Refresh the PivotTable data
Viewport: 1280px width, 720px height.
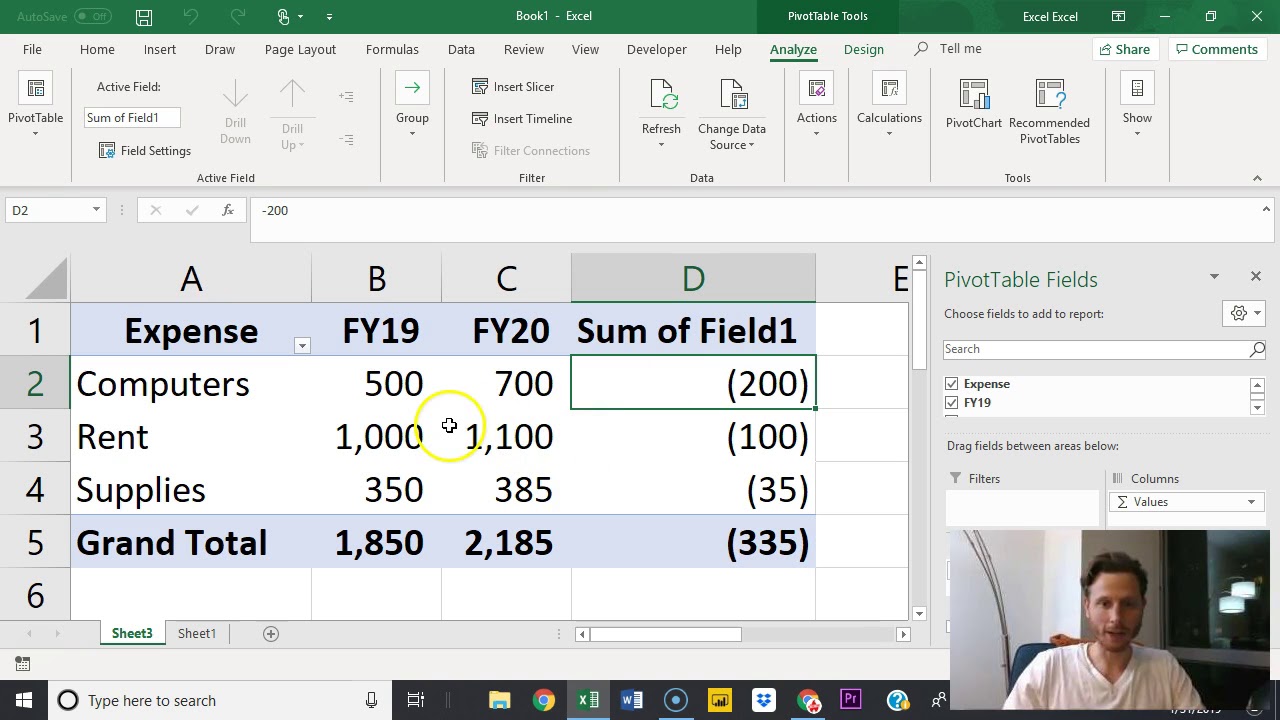pos(661,113)
